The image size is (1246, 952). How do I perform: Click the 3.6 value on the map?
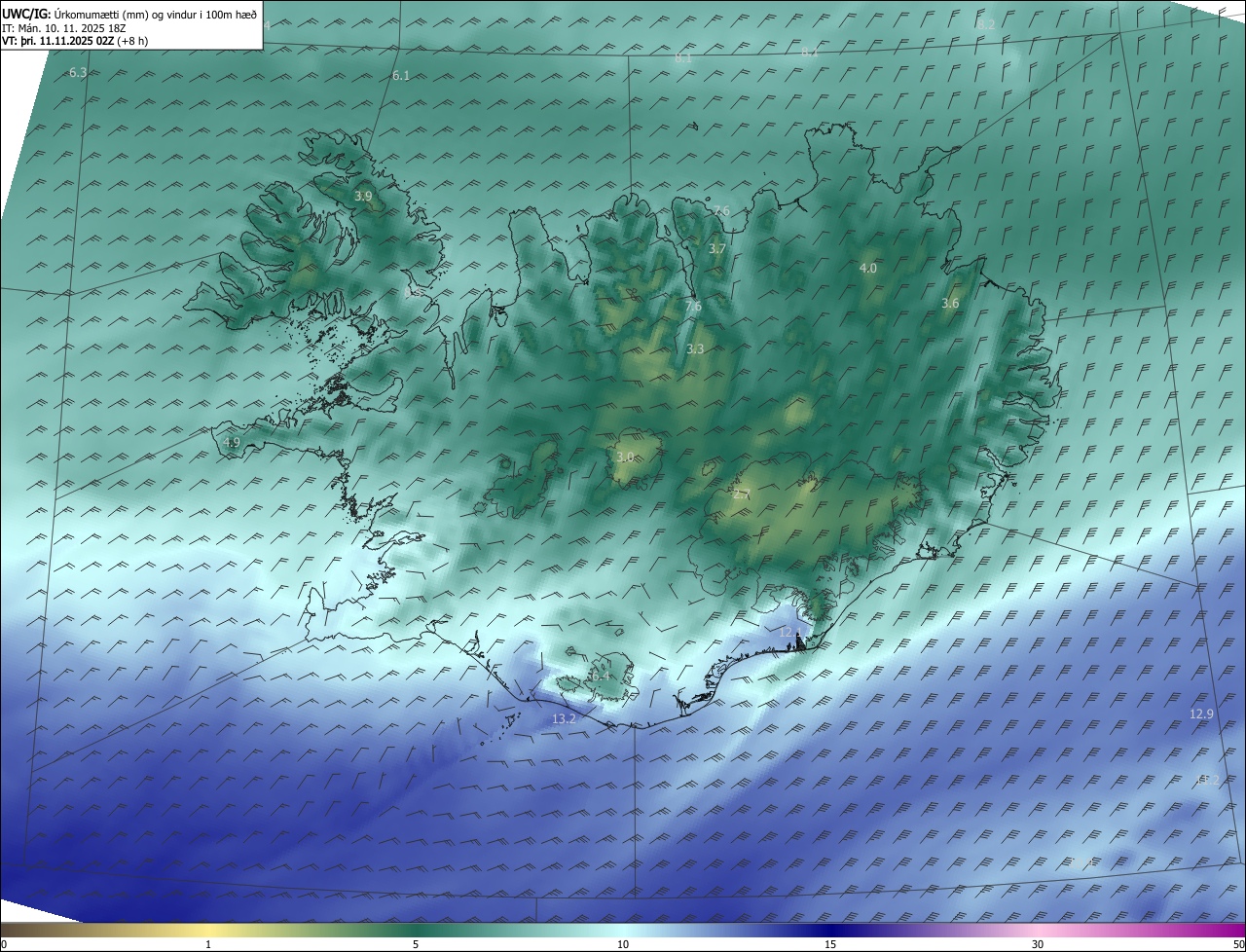click(950, 304)
